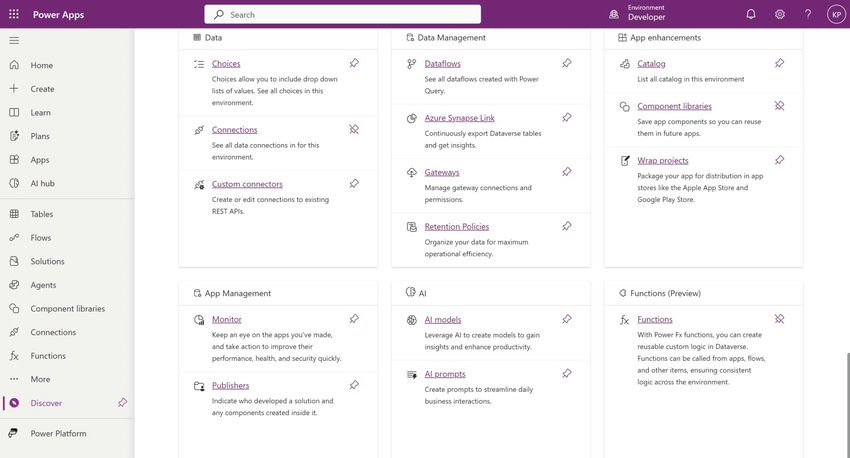Image resolution: width=850 pixels, height=458 pixels.
Task: Open the Wrap projects link
Action: [x=662, y=160]
